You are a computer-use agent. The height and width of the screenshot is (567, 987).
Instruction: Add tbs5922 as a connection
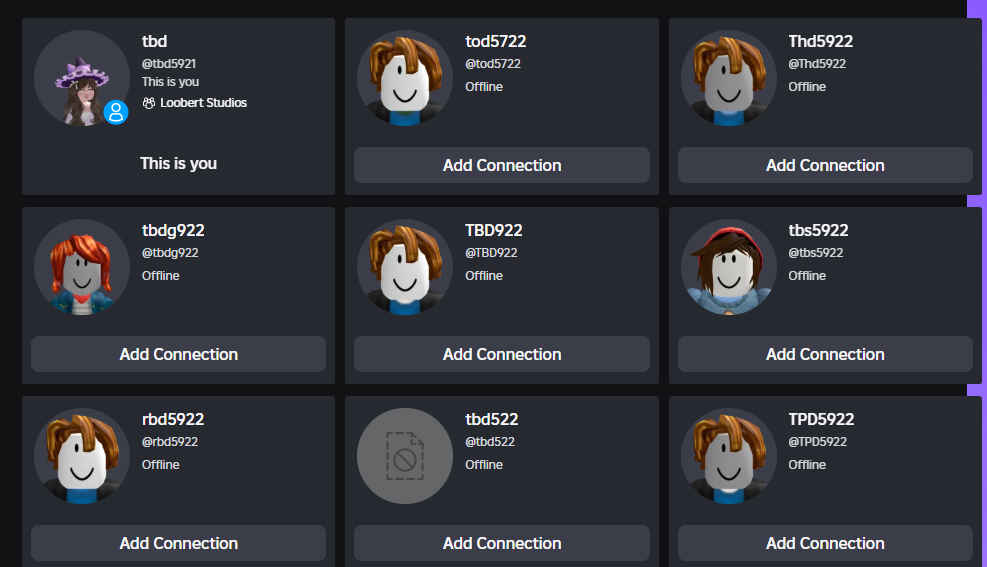point(824,354)
